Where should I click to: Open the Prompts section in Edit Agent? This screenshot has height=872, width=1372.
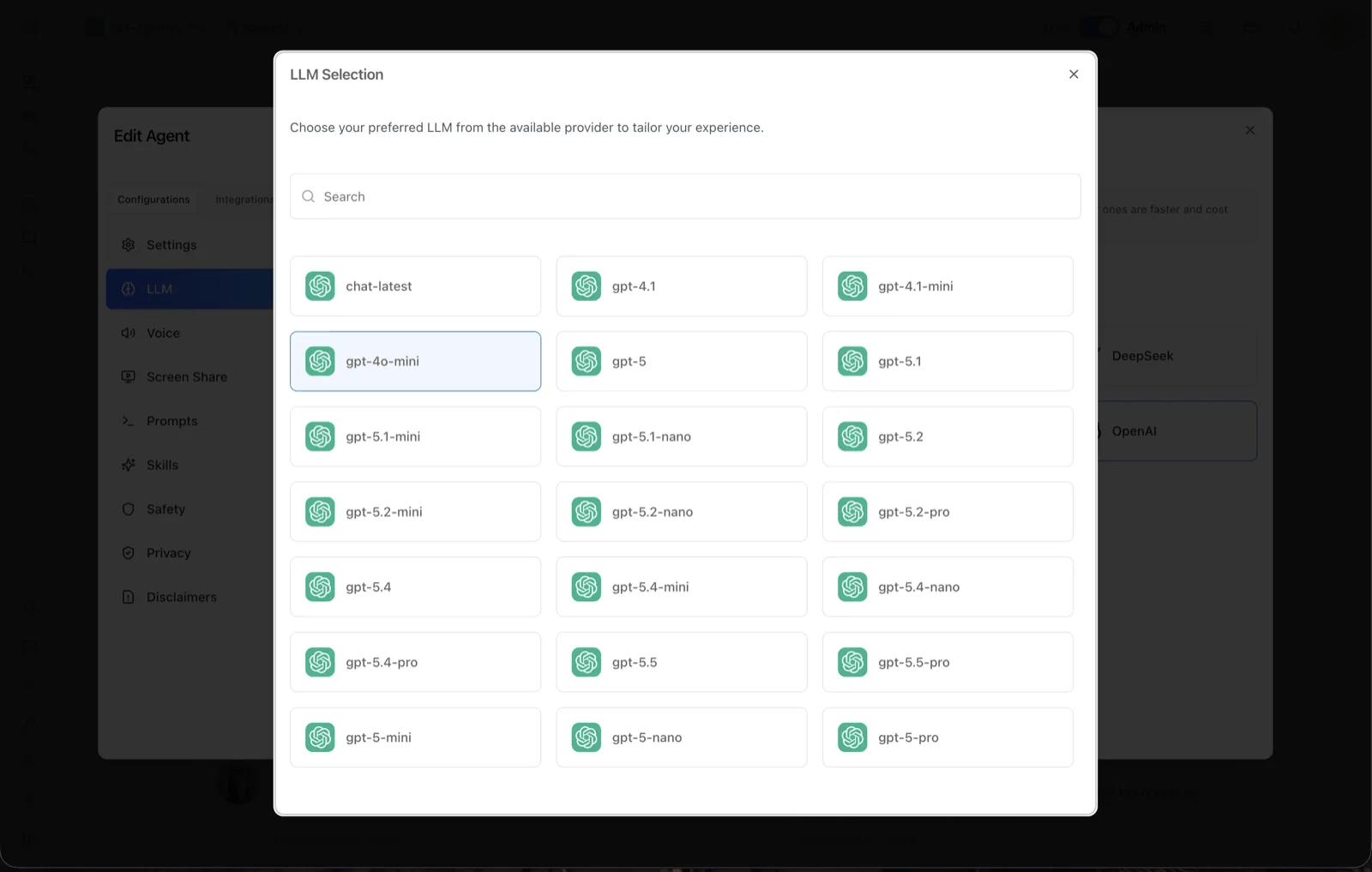point(190,421)
